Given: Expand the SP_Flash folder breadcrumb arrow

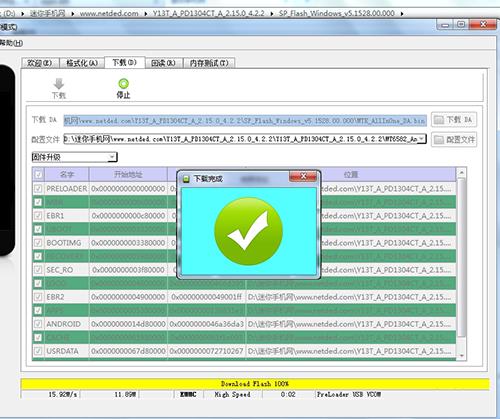Looking at the screenshot, I should 402,14.
